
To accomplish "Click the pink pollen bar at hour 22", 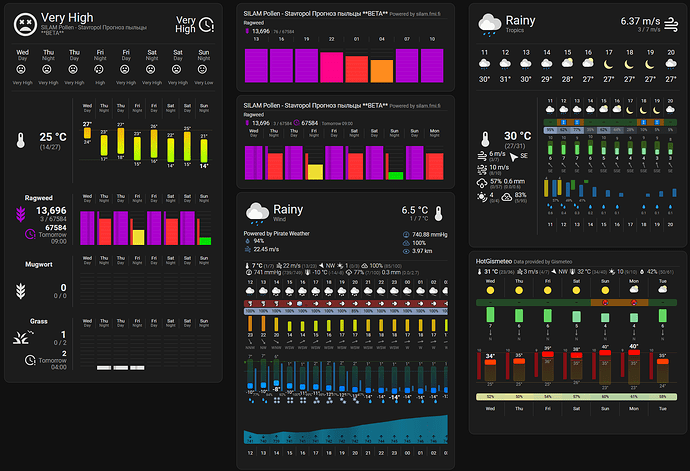I will click(331, 67).
